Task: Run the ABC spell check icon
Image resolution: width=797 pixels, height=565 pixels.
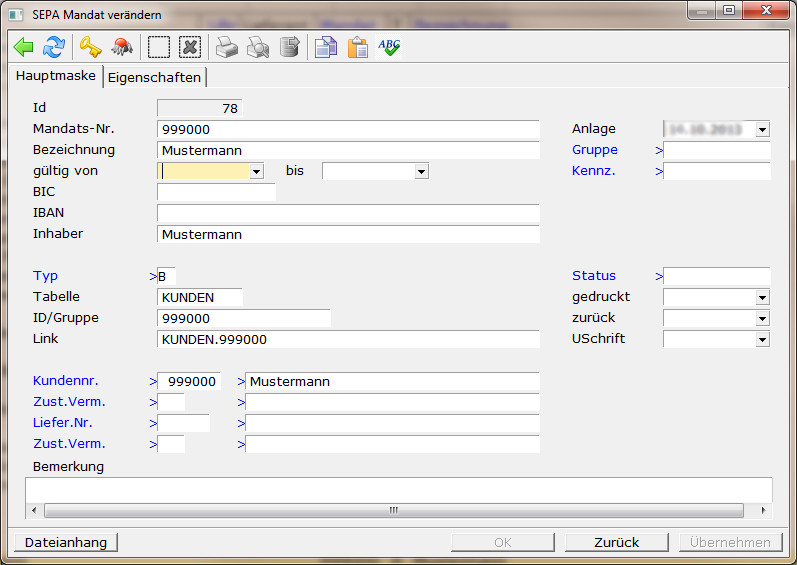Action: pos(389,47)
